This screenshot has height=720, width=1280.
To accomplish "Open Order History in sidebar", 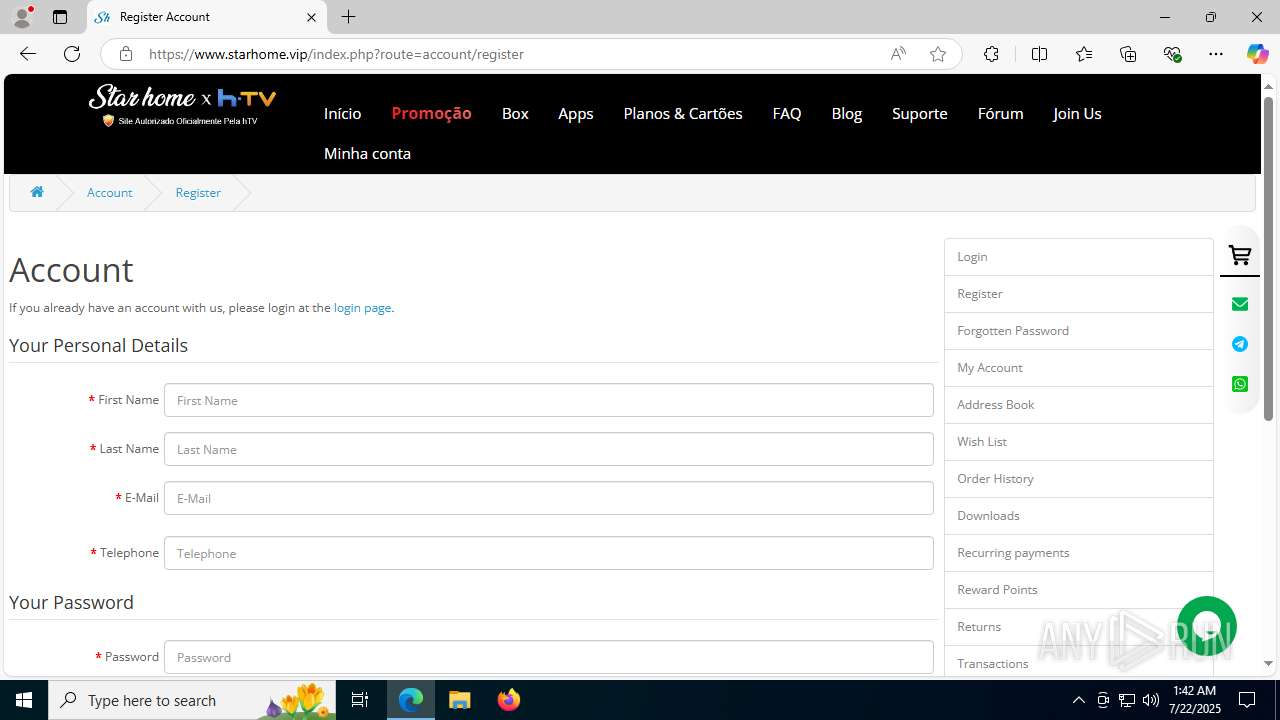I will click(x=1079, y=479).
